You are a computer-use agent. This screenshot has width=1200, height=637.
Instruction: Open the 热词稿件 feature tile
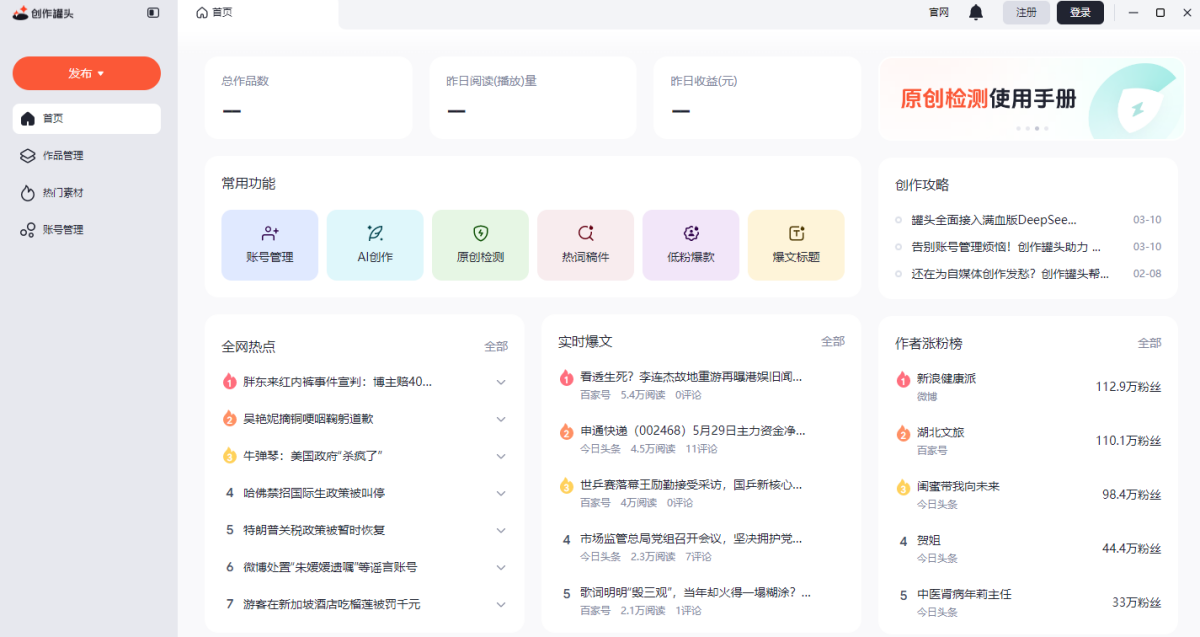point(585,245)
